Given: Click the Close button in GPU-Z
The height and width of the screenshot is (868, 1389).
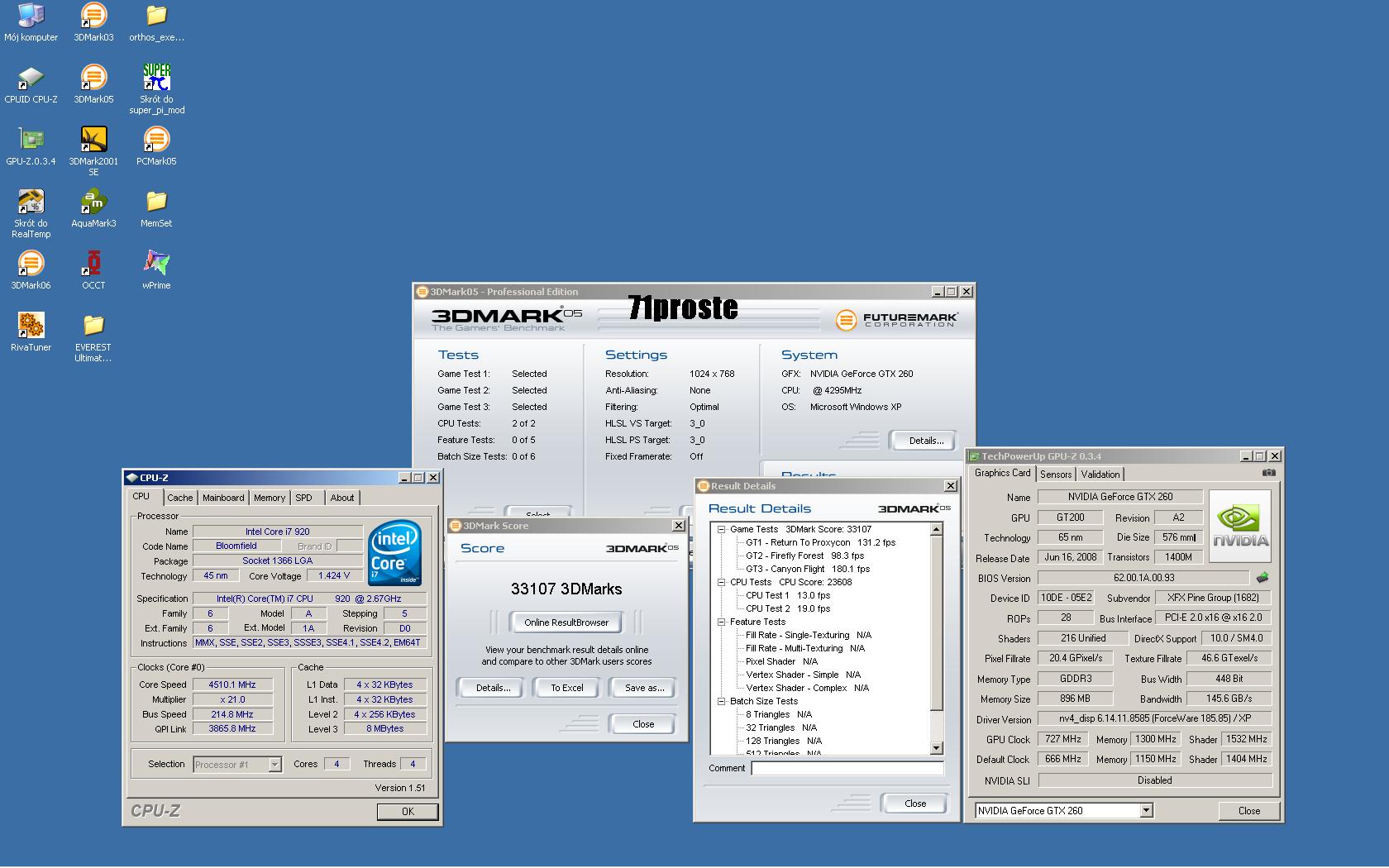Looking at the screenshot, I should (x=1248, y=811).
